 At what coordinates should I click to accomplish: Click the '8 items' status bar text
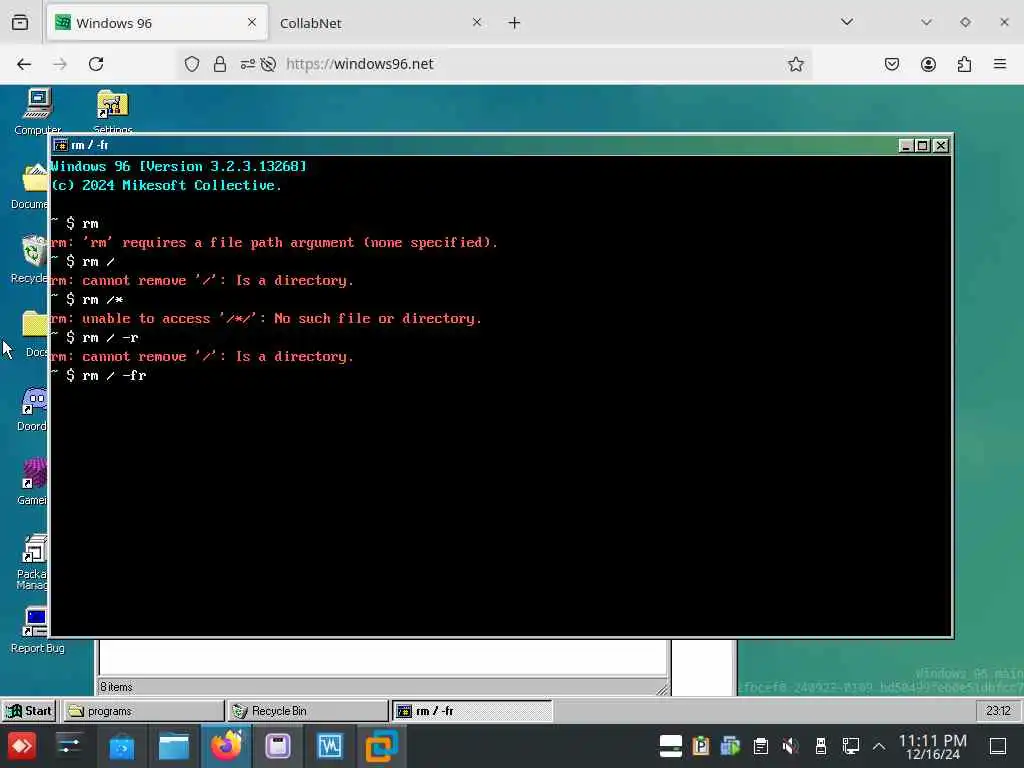tap(116, 687)
